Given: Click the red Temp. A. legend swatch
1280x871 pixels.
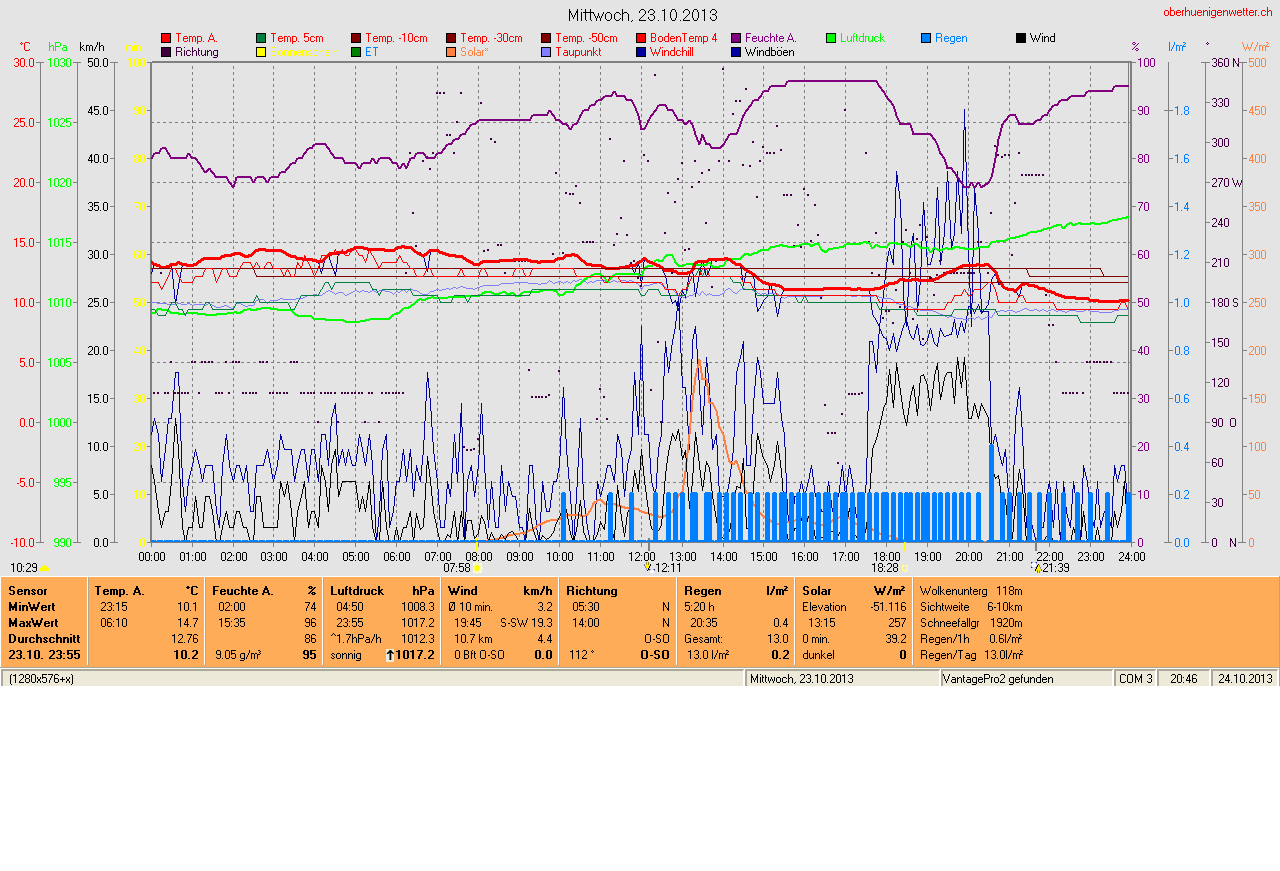Looking at the screenshot, I should point(166,38).
